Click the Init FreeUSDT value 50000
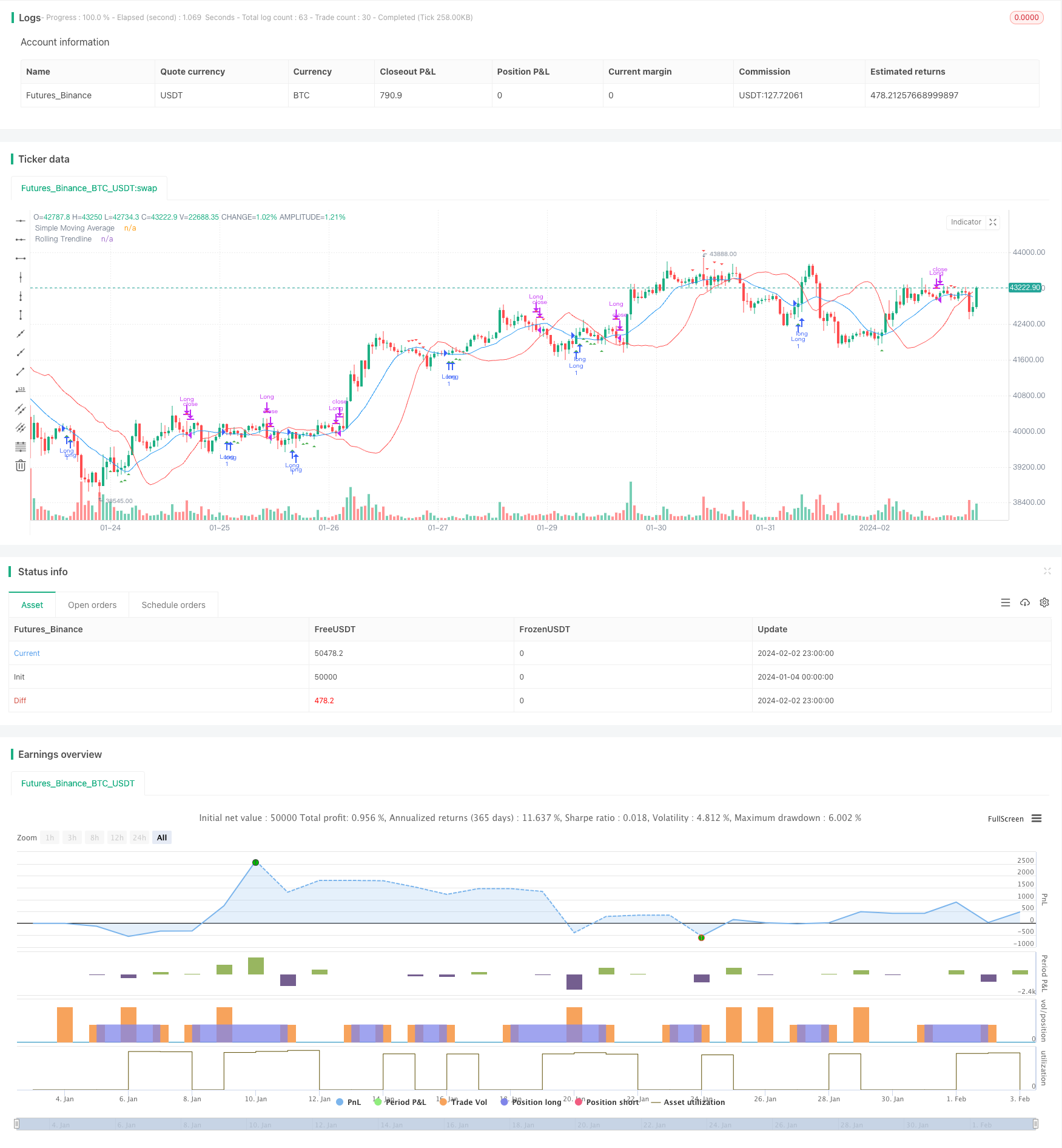The width and height of the screenshot is (1062, 1148). tap(326, 677)
